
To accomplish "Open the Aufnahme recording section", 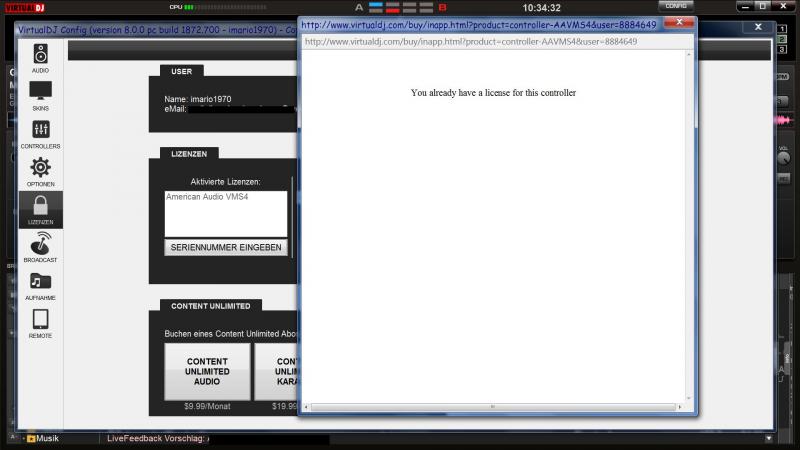I will [40, 286].
